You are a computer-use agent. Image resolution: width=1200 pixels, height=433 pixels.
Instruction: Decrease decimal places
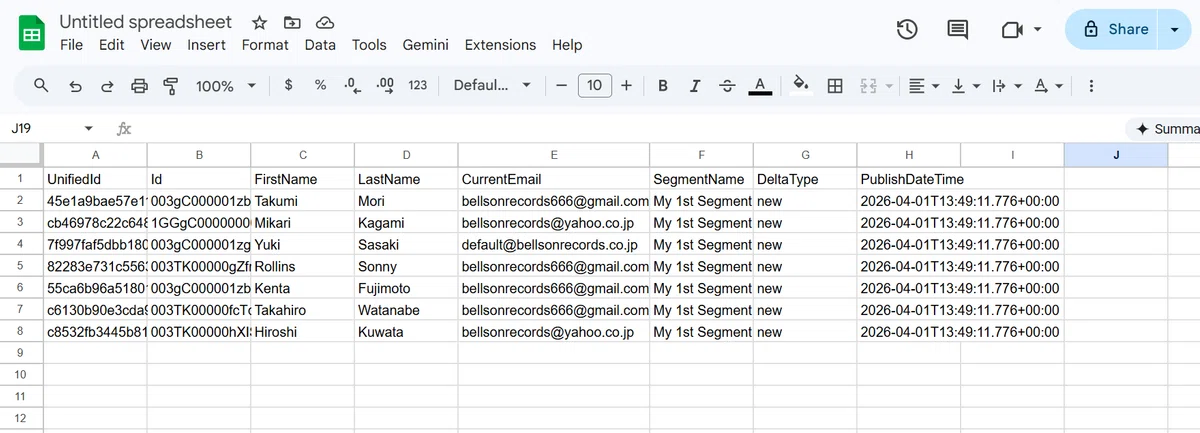tap(352, 85)
